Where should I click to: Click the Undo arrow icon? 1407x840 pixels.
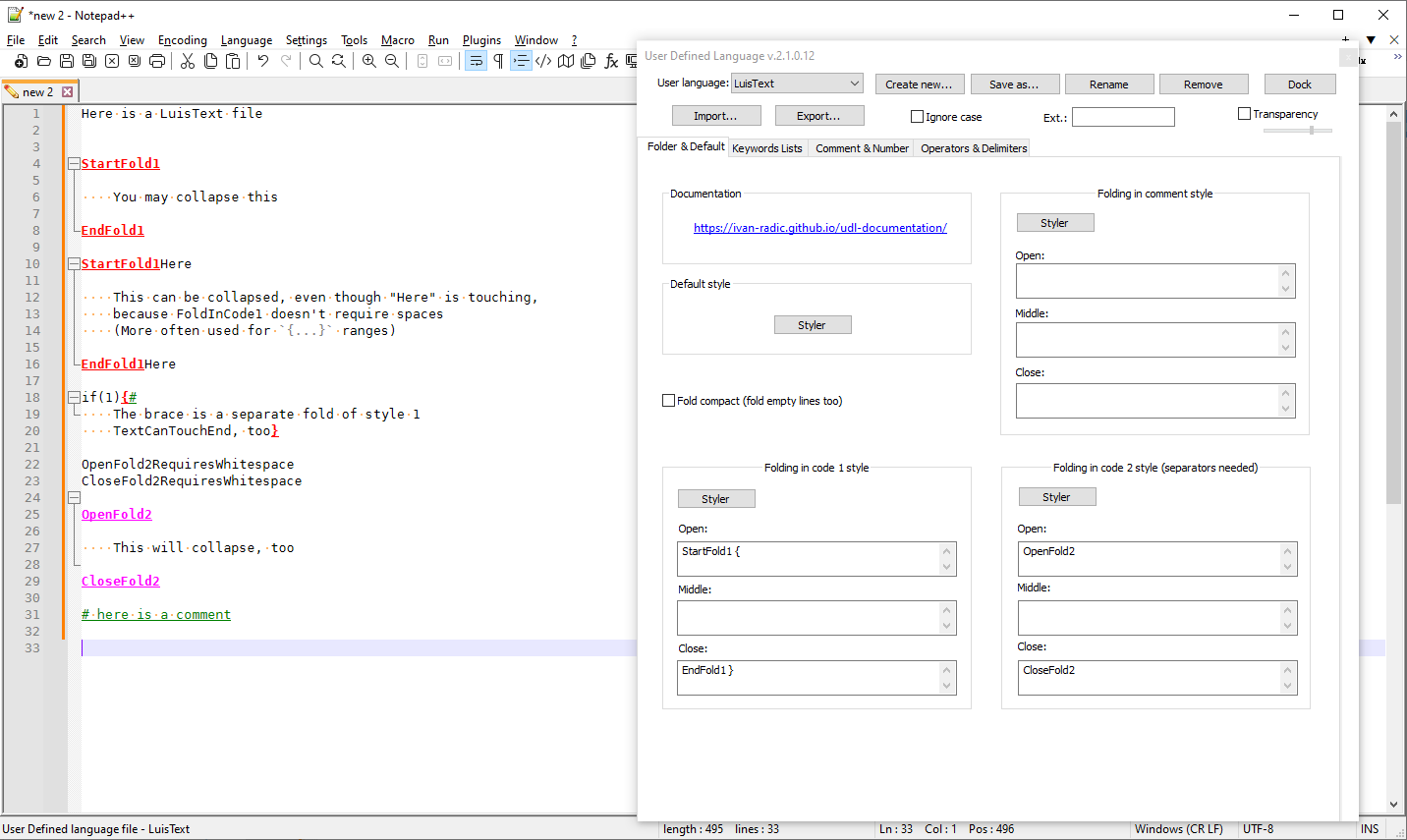point(263,61)
